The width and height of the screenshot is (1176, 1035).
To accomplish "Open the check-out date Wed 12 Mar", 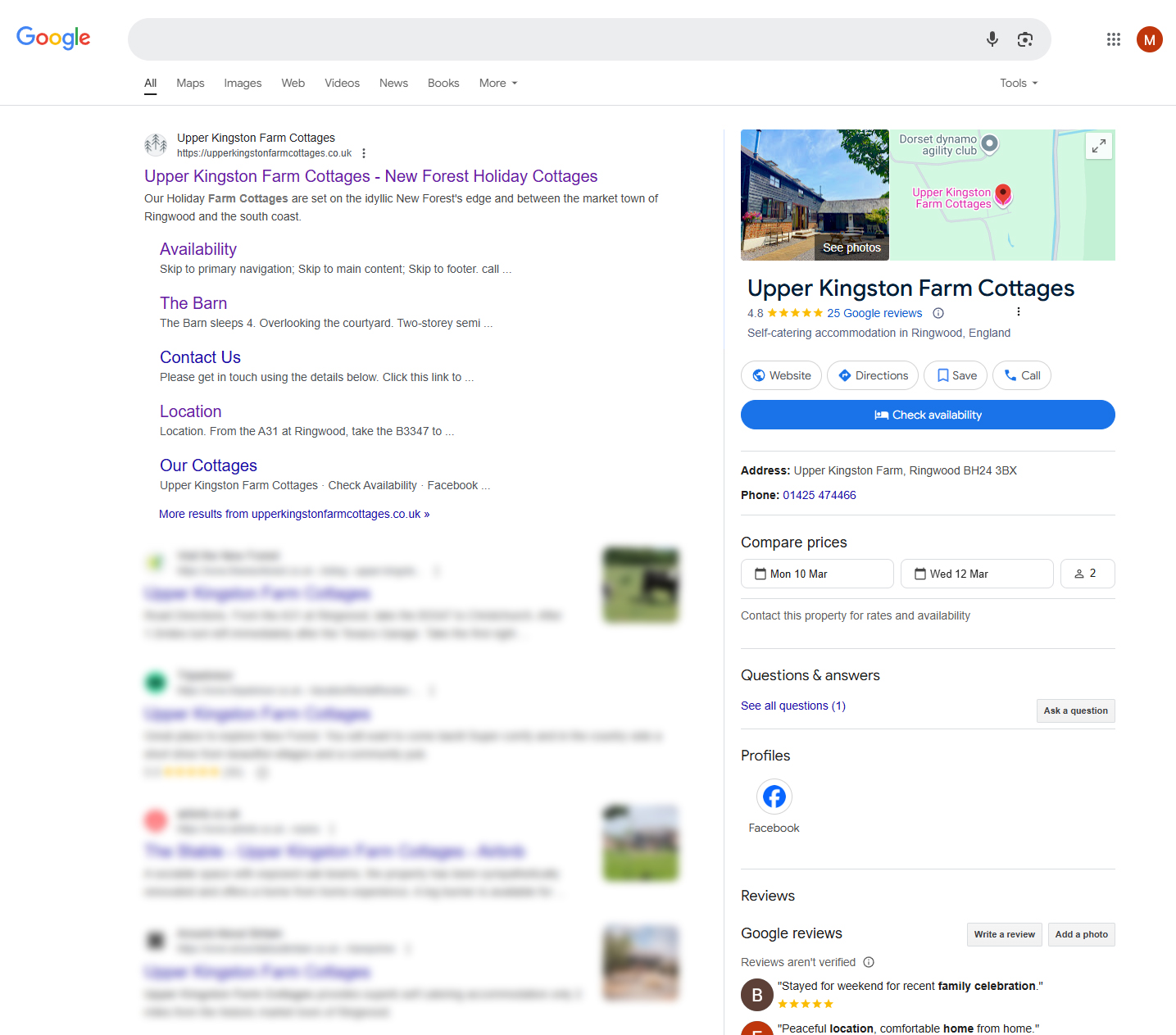I will (x=977, y=574).
